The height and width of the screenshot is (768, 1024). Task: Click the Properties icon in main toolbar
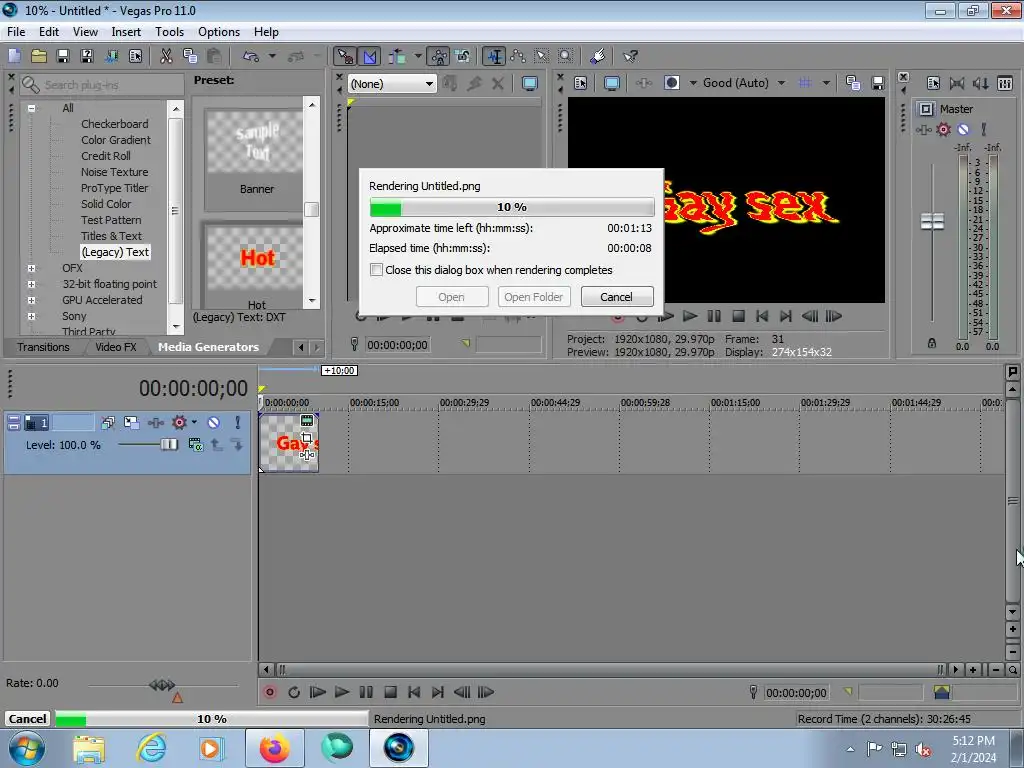coord(135,56)
